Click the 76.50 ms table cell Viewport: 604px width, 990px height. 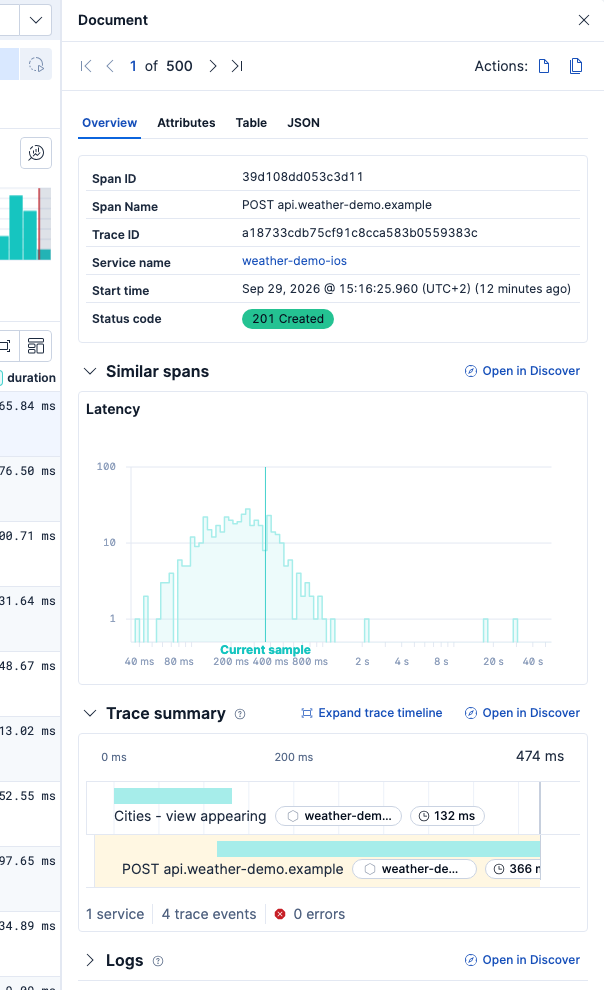(28, 471)
